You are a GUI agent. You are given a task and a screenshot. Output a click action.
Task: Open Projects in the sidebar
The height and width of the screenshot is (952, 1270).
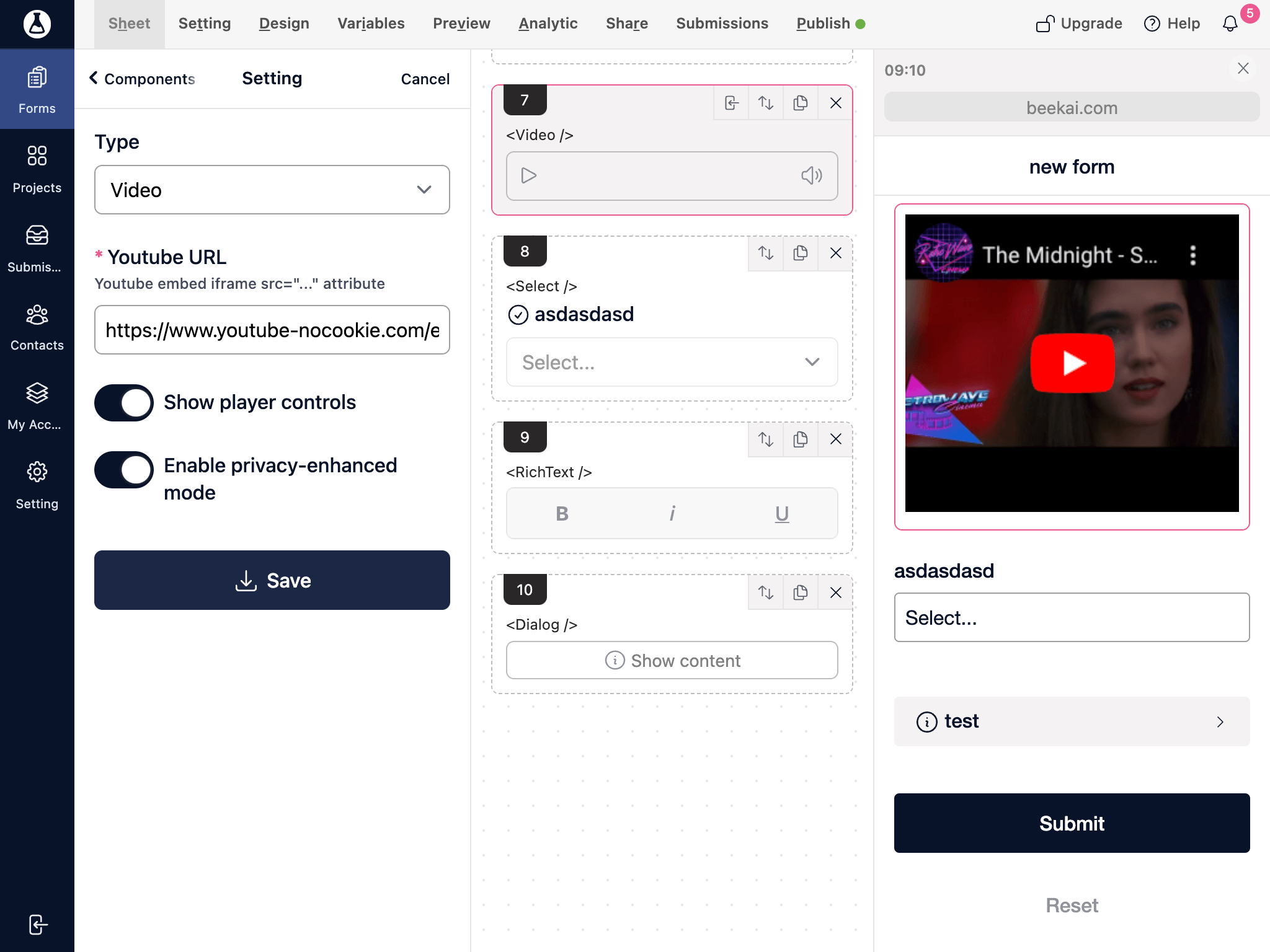pyautogui.click(x=37, y=169)
